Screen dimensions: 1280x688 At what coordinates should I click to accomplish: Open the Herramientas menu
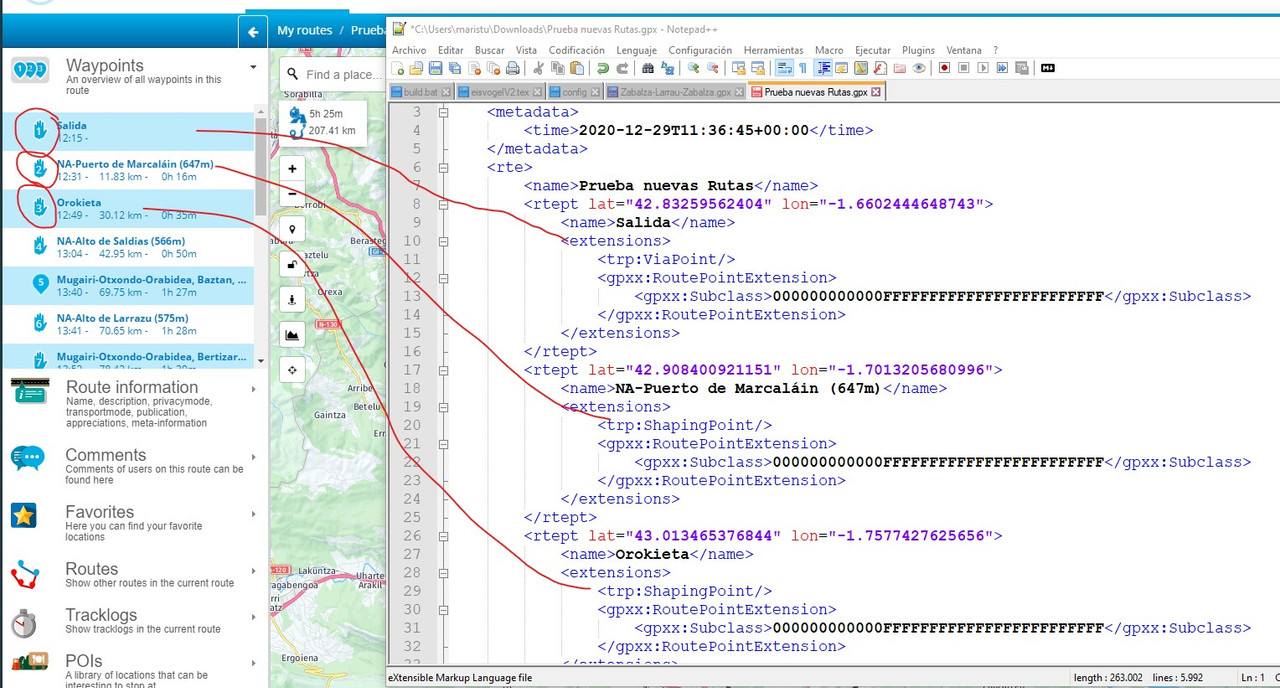pos(773,50)
